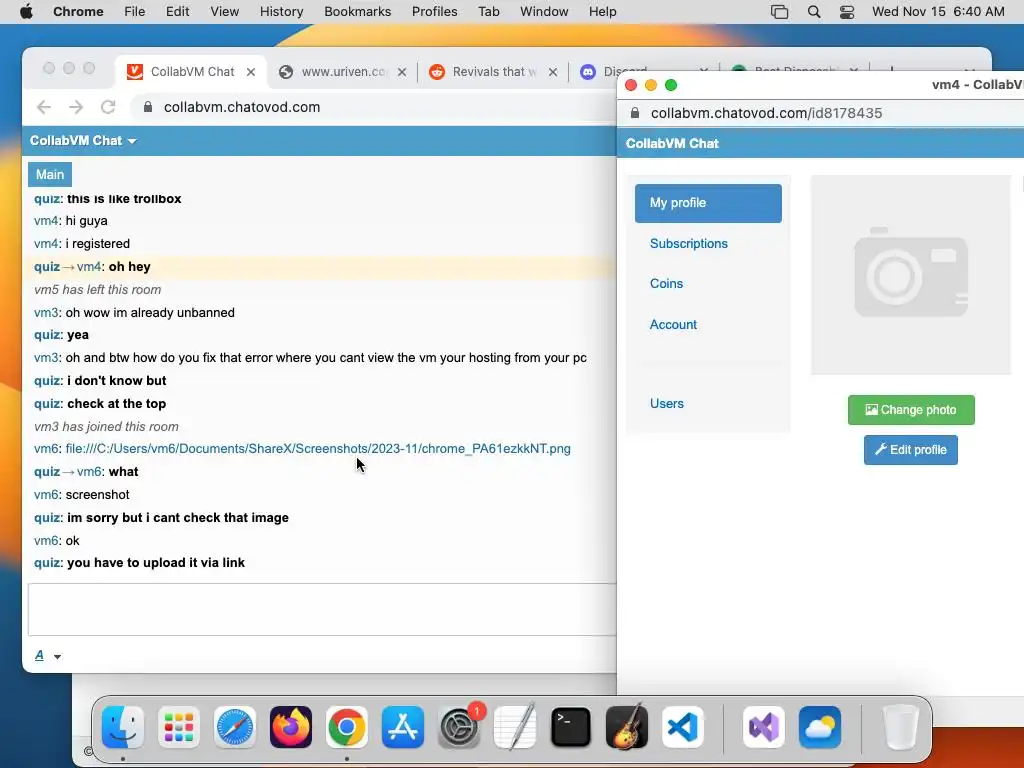Click the vm4 username on "i registered"

[46, 244]
